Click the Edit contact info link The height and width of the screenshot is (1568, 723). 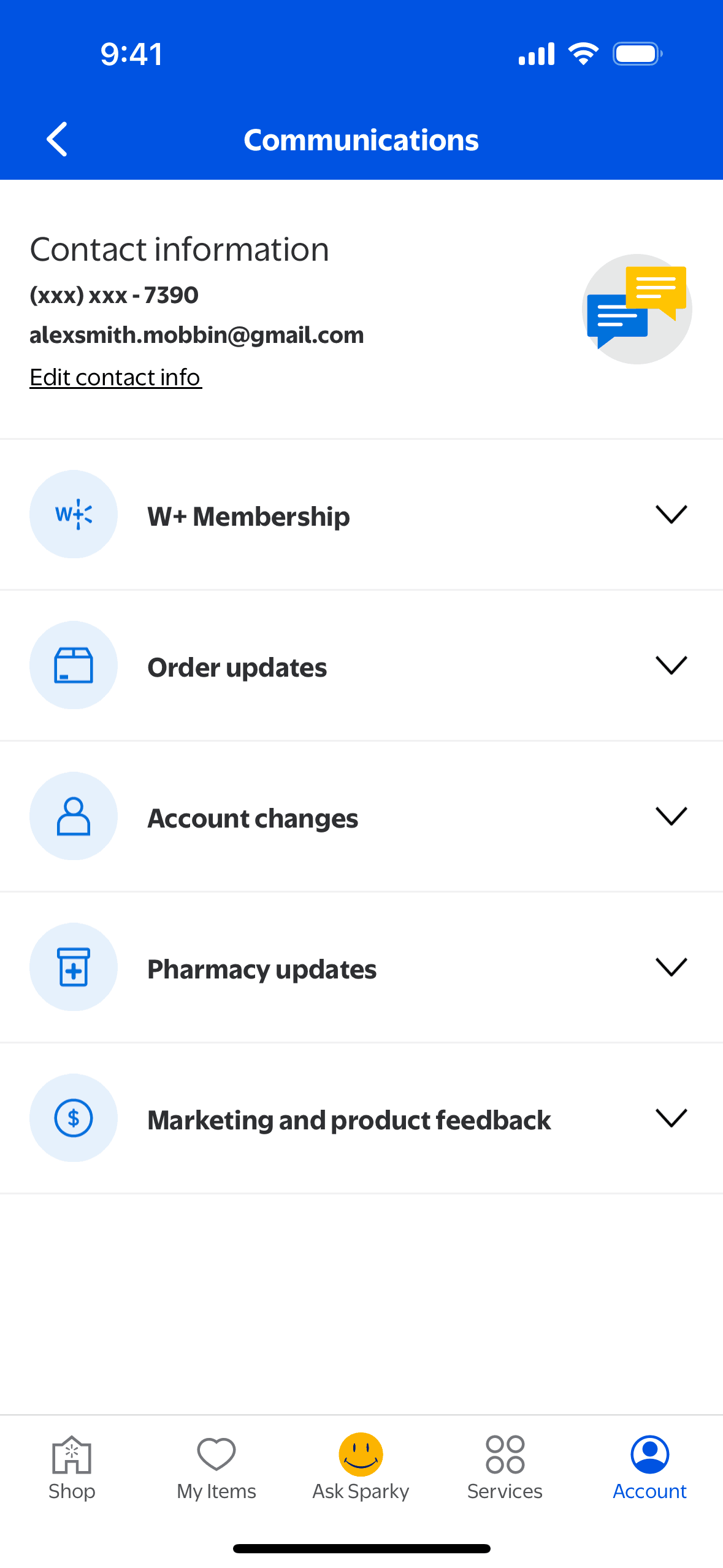115,377
